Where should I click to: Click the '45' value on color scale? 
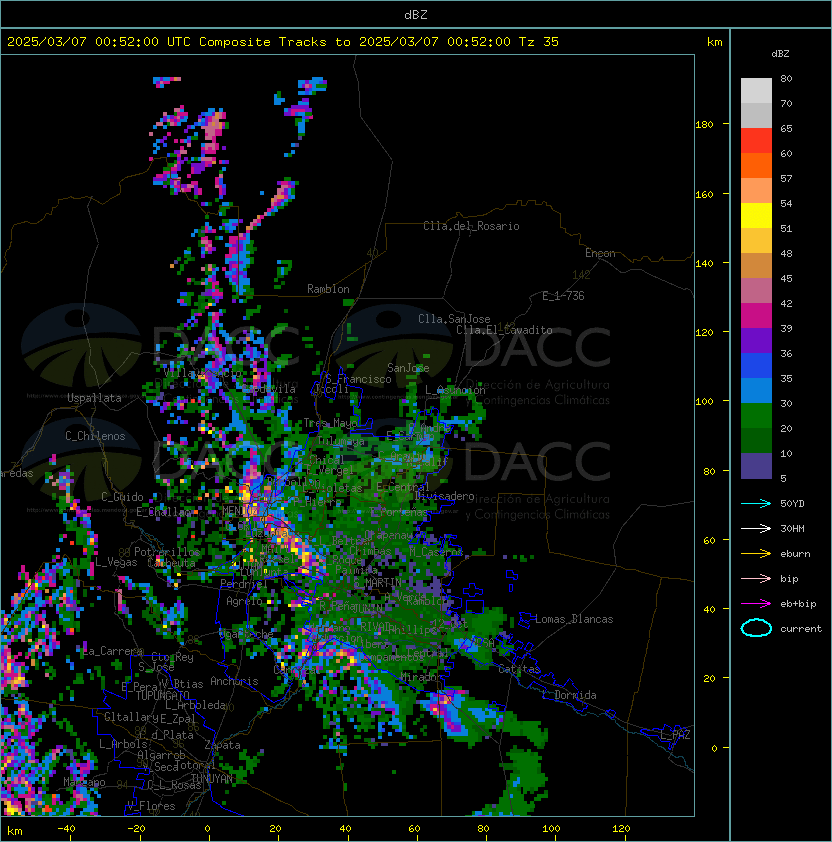coord(786,278)
